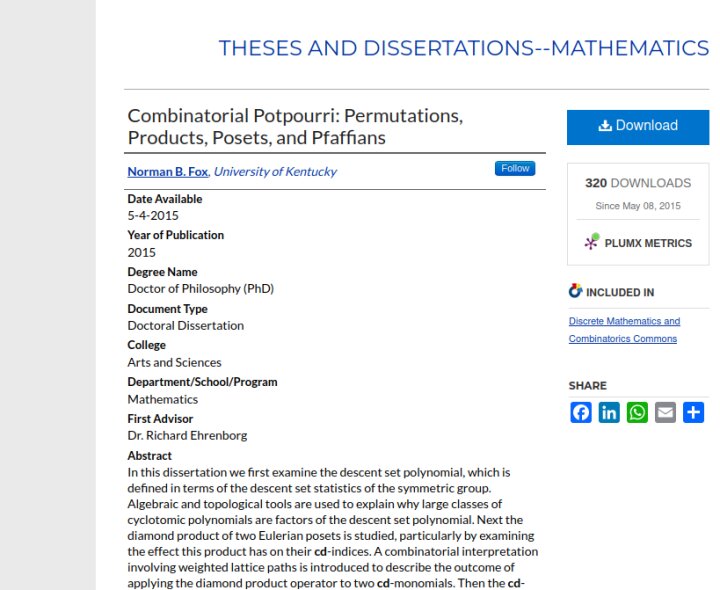
Task: Click advisor name Dr. Richard Ehrenborg
Action: [x=187, y=436]
